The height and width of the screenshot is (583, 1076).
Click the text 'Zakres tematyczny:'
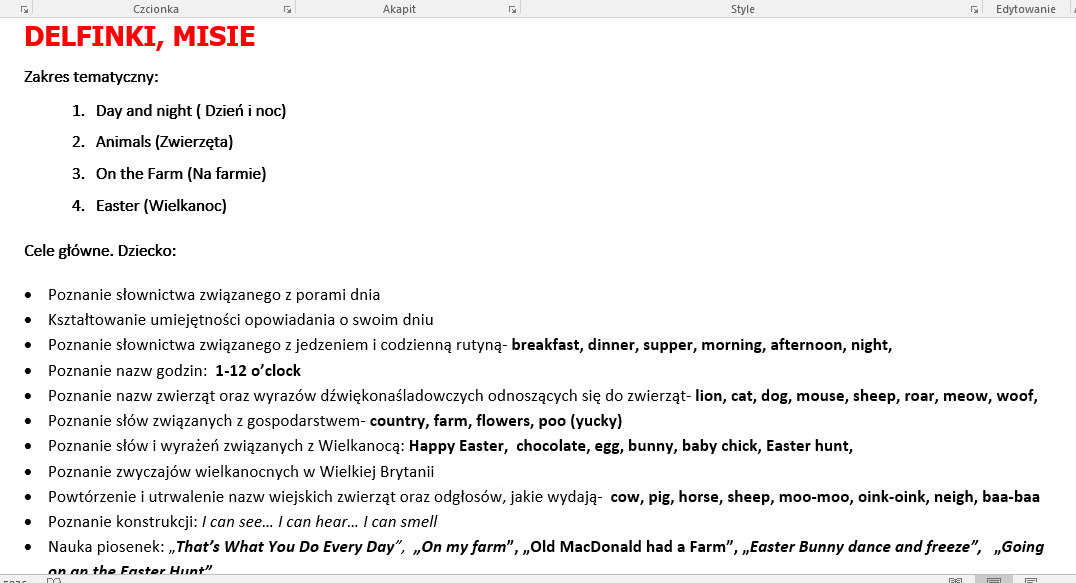pos(91,77)
